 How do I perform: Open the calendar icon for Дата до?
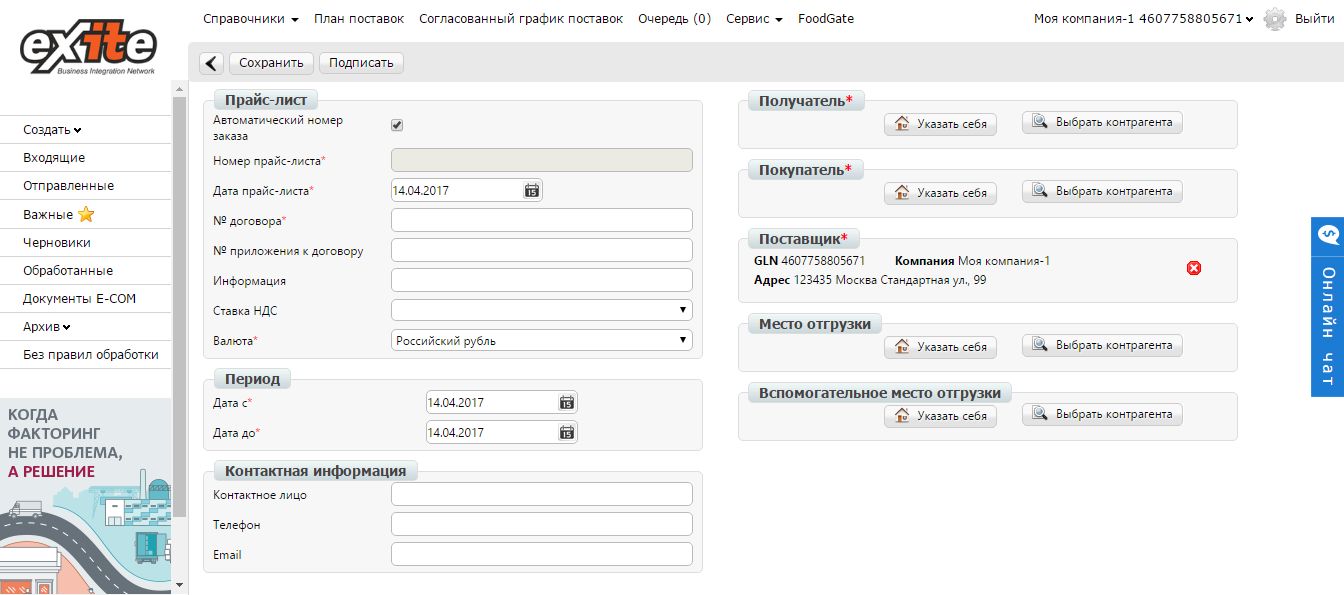coord(566,431)
